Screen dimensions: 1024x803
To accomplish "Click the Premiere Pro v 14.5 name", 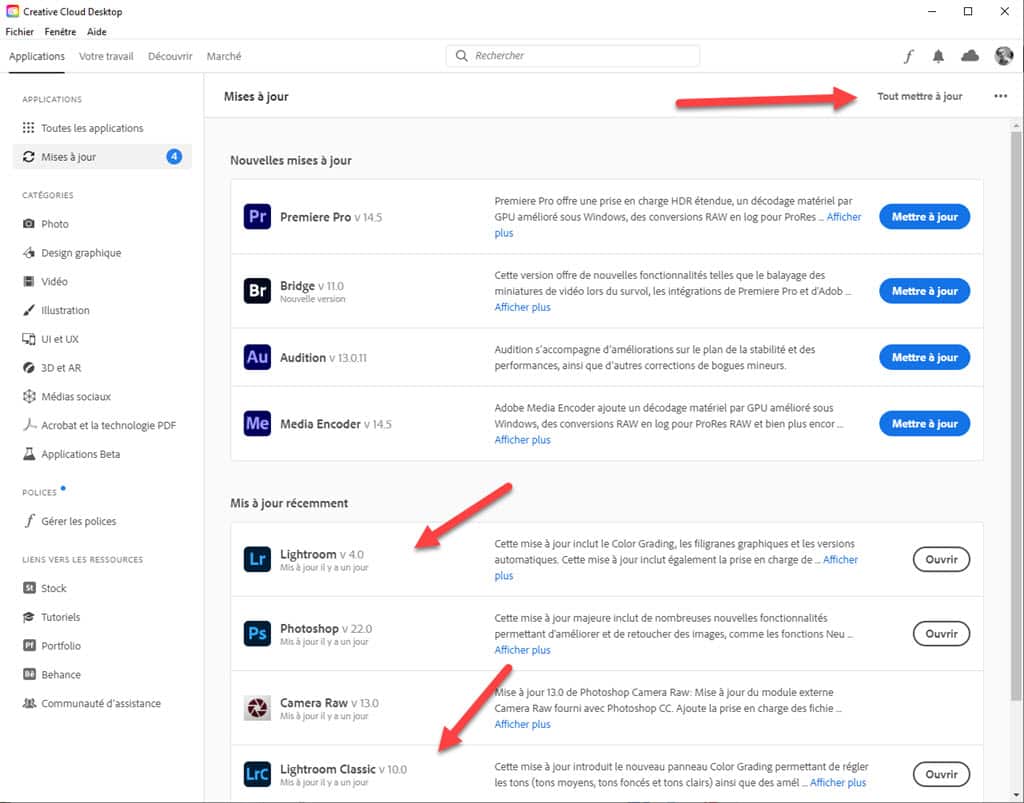I will point(331,217).
